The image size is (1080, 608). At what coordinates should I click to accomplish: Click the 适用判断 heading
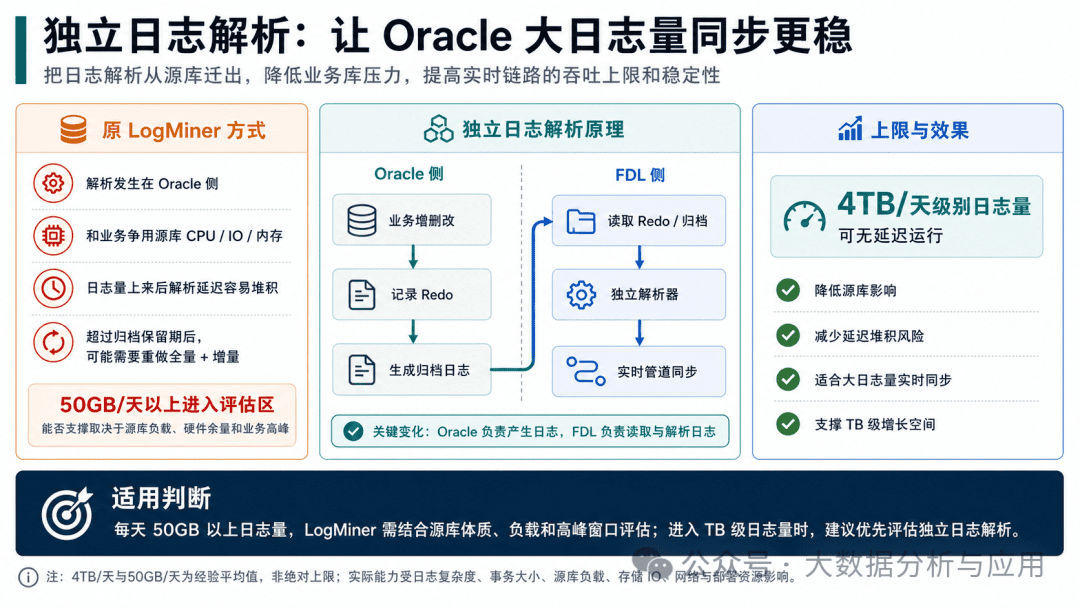point(161,498)
